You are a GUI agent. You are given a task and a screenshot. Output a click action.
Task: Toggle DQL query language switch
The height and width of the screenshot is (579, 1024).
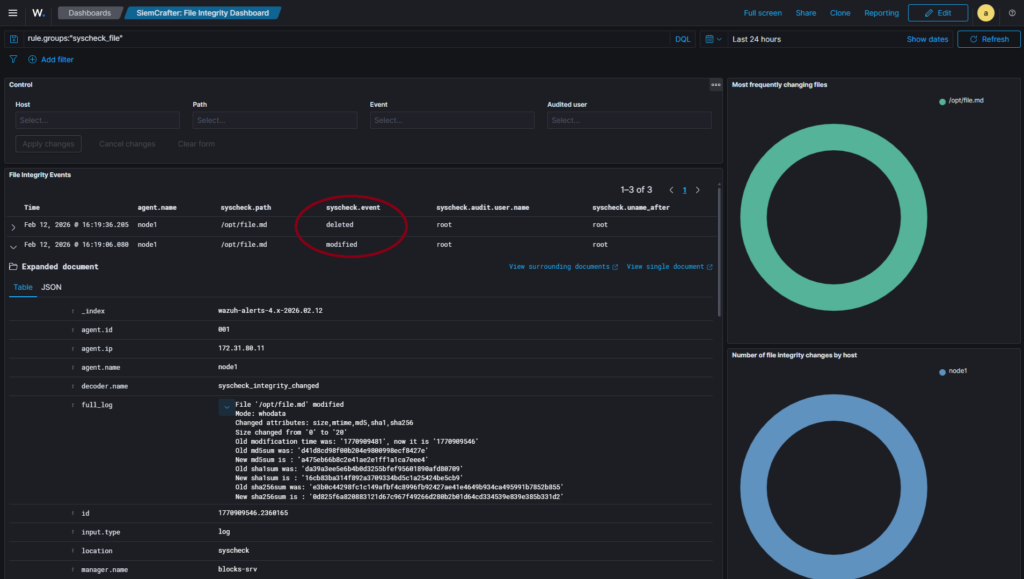[x=682, y=39]
